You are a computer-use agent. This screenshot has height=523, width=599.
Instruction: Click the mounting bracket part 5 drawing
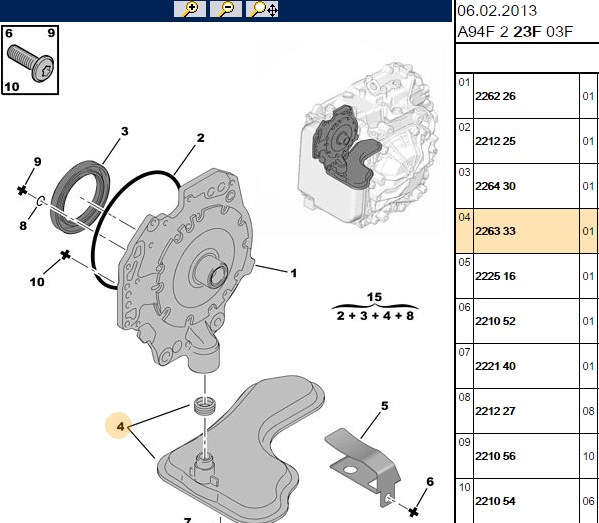click(x=363, y=467)
